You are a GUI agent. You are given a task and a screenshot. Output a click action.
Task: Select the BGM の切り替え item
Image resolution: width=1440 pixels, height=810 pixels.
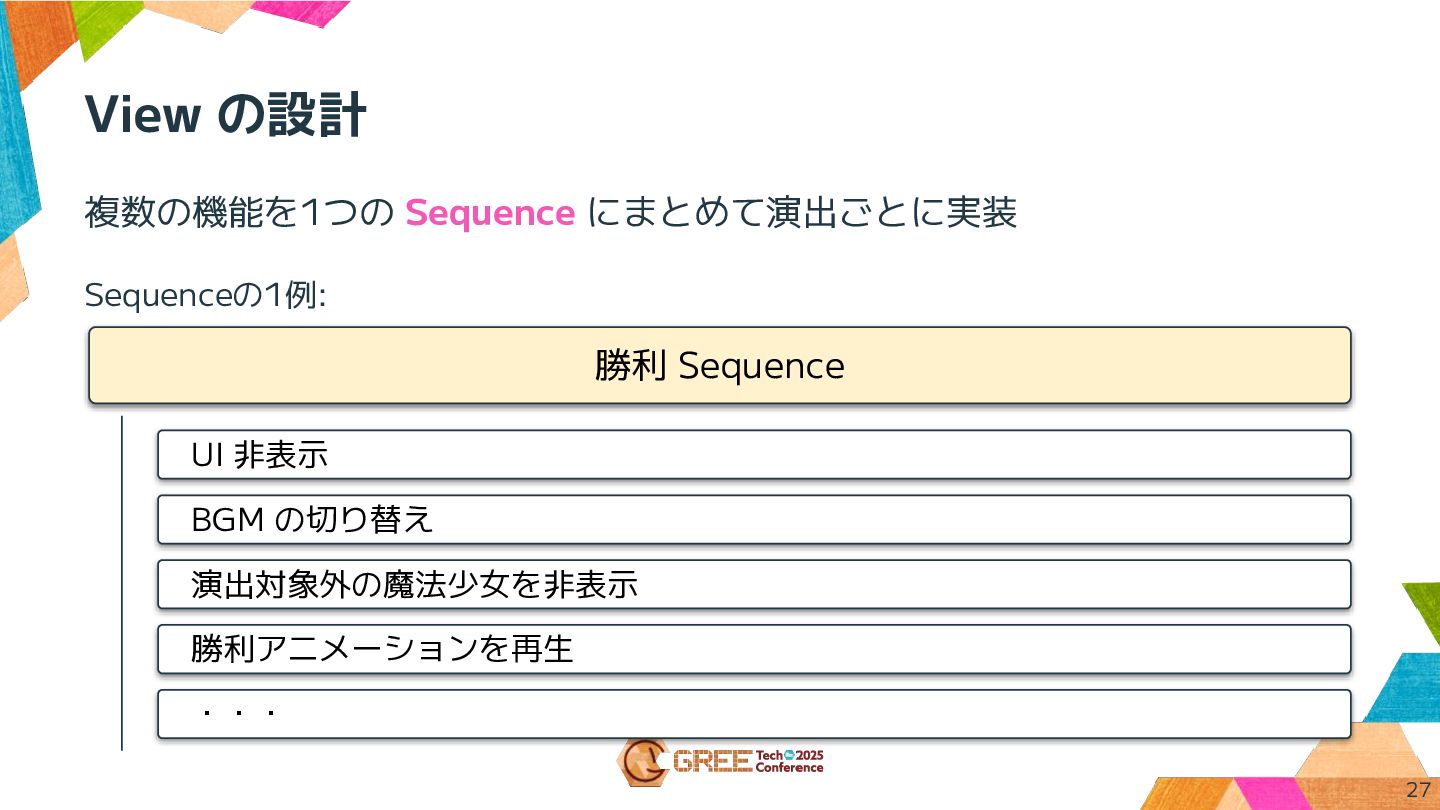click(754, 520)
